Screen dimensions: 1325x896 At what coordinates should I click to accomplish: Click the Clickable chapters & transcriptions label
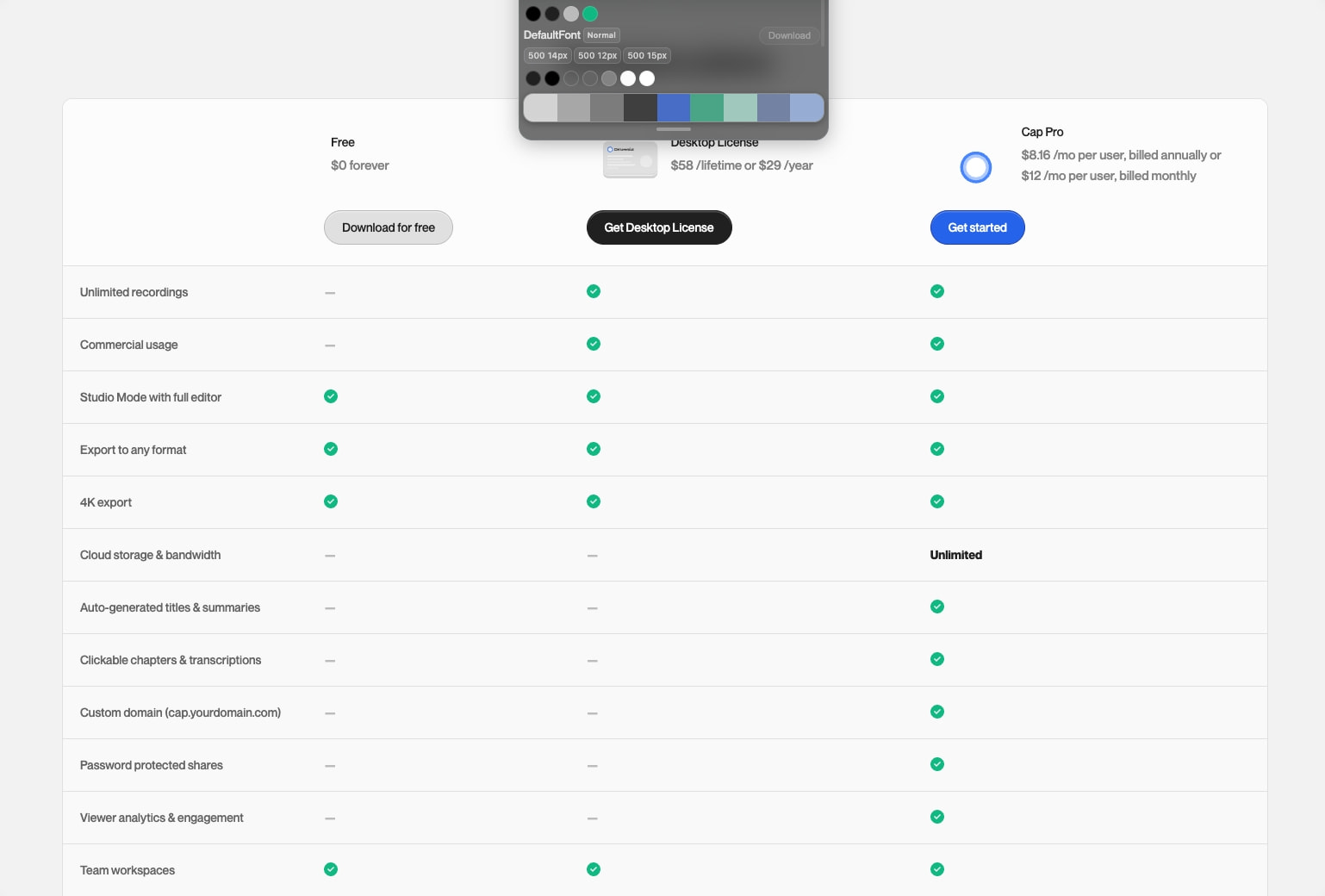point(171,660)
